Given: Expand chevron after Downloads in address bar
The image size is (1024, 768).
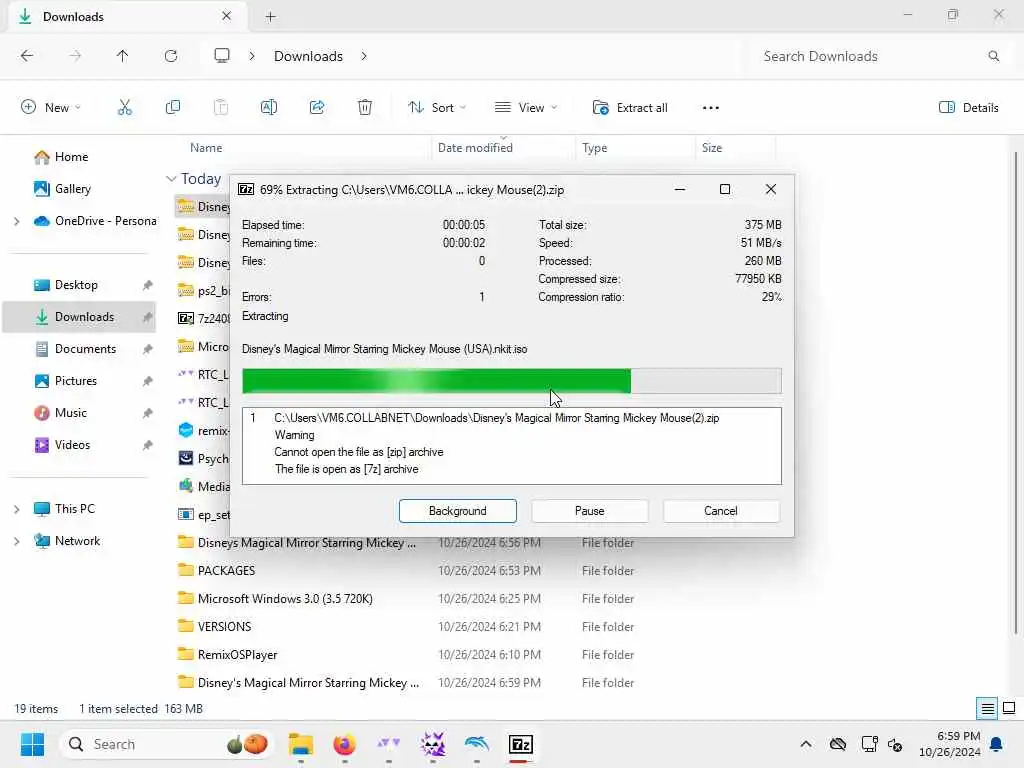Looking at the screenshot, I should coord(364,56).
